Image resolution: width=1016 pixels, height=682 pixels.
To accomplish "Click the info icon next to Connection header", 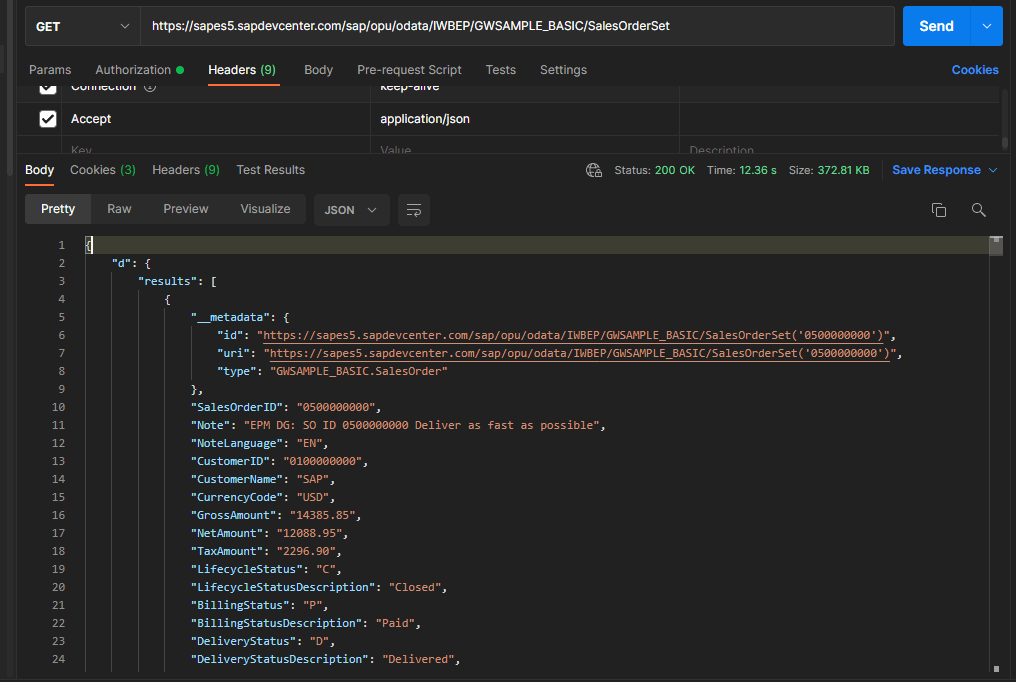I will 150,87.
